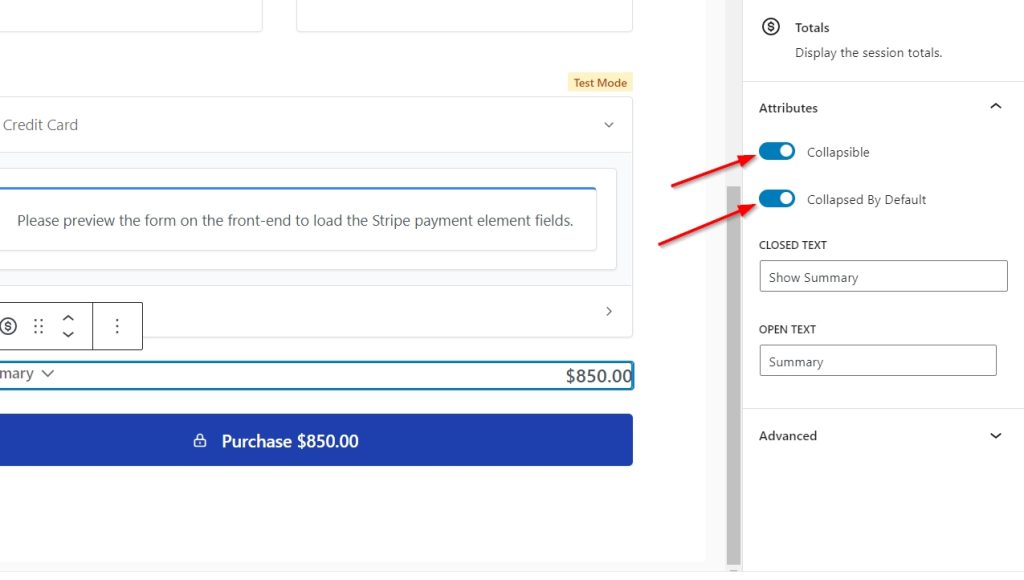Toggle the Collapsible switch off
The height and width of the screenshot is (580, 1024).
tap(777, 151)
